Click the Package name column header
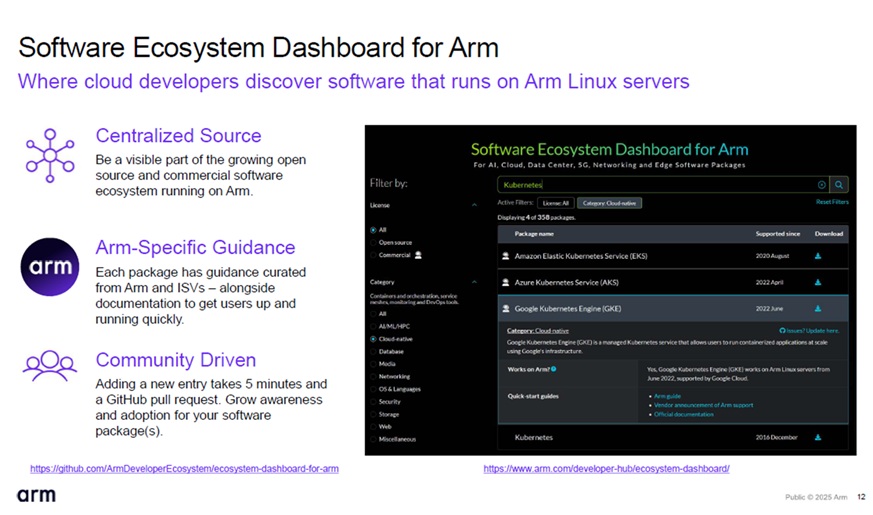Screen dimensions: 873x515 (534, 234)
